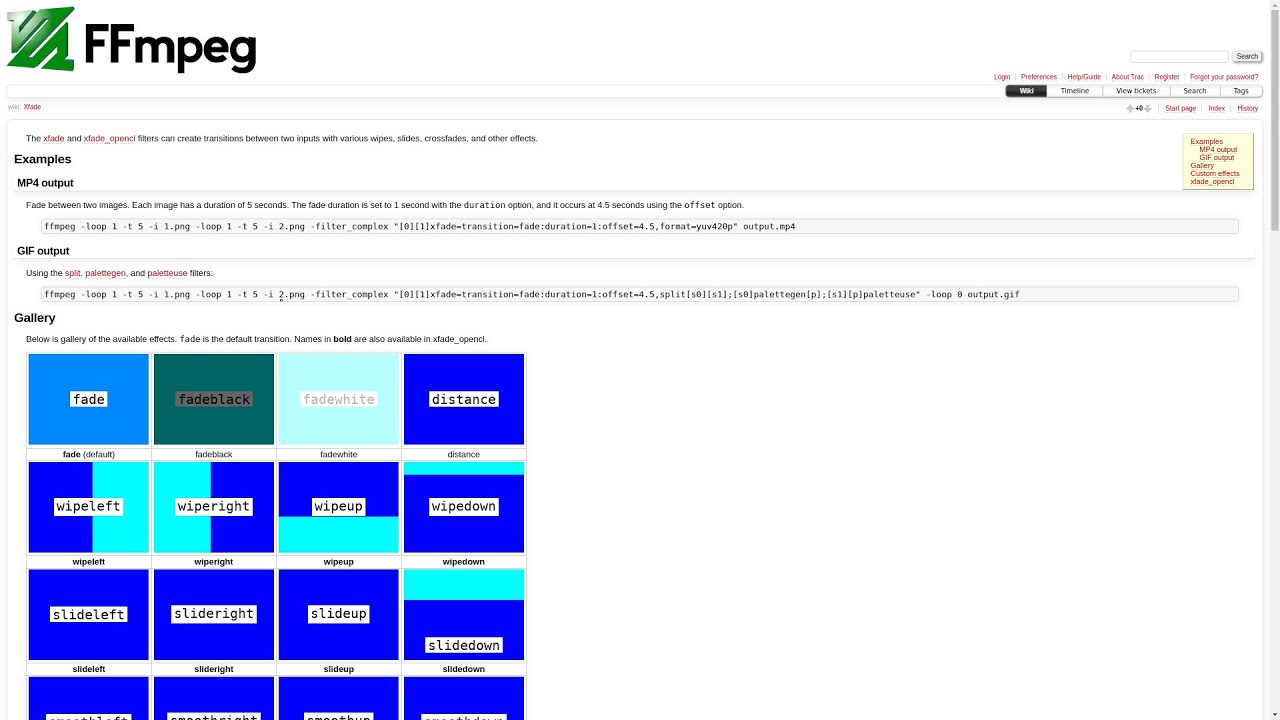
Task: Open the Tags tab
Action: 1241,91
